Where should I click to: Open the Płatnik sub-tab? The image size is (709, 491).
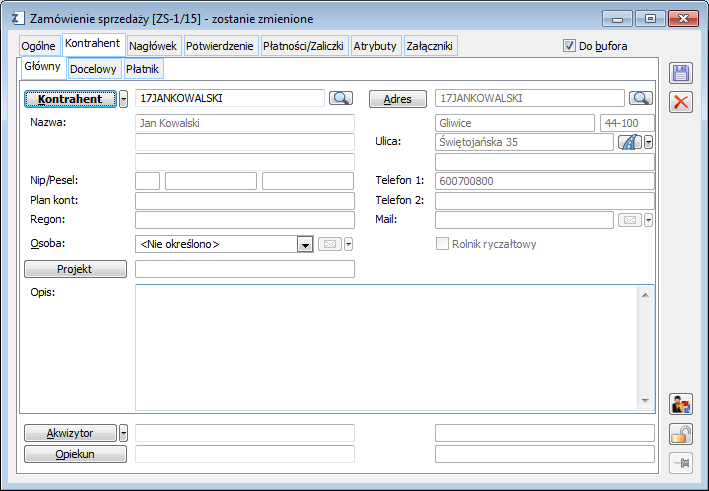click(142, 69)
